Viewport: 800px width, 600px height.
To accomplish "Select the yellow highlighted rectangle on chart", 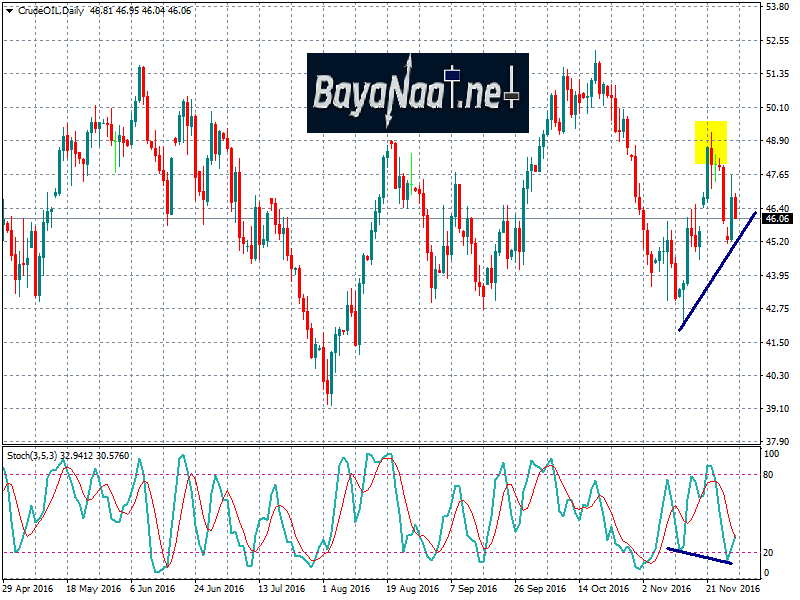I will point(711,142).
